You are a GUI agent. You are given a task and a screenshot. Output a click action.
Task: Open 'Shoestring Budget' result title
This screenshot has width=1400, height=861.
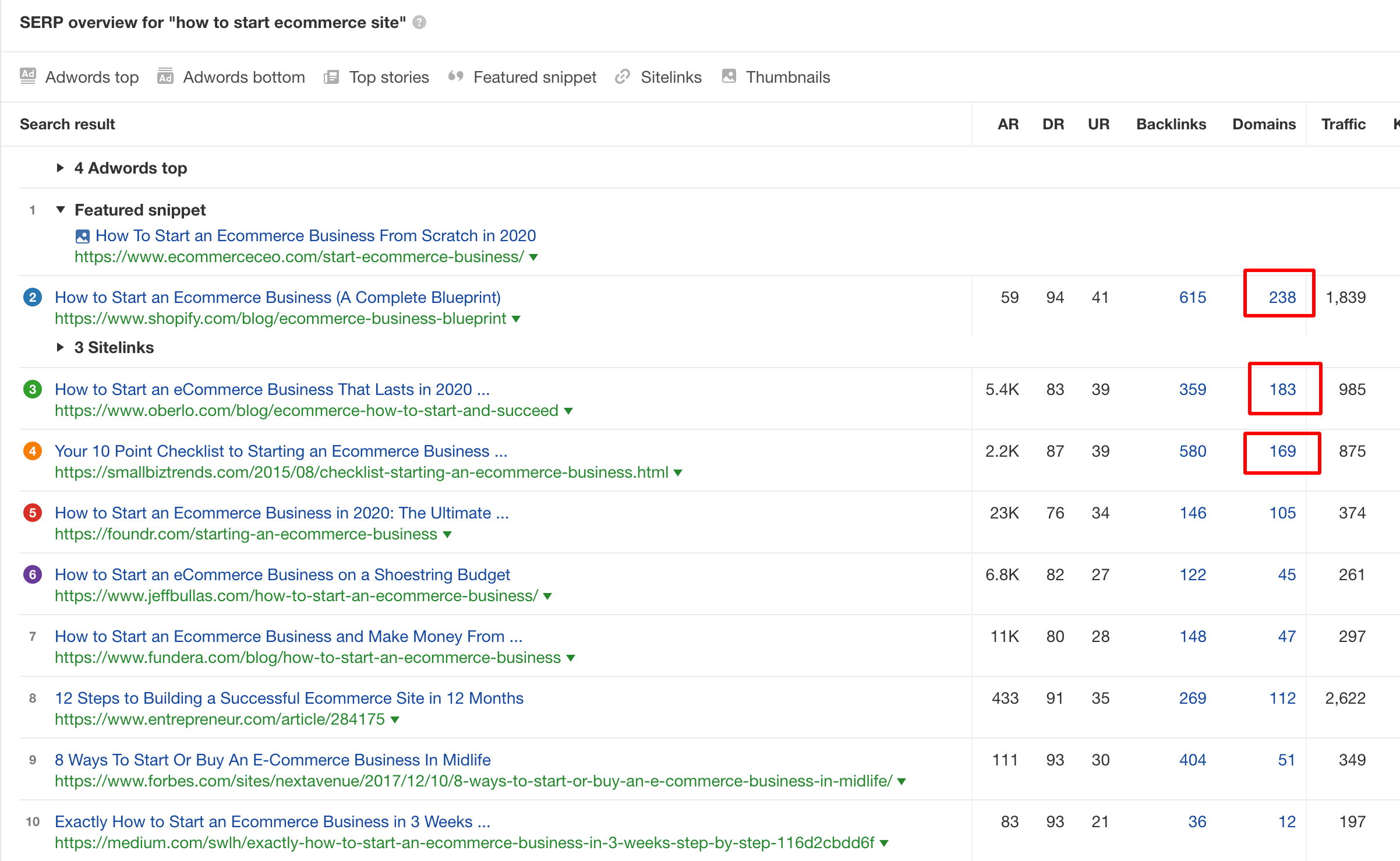(282, 574)
